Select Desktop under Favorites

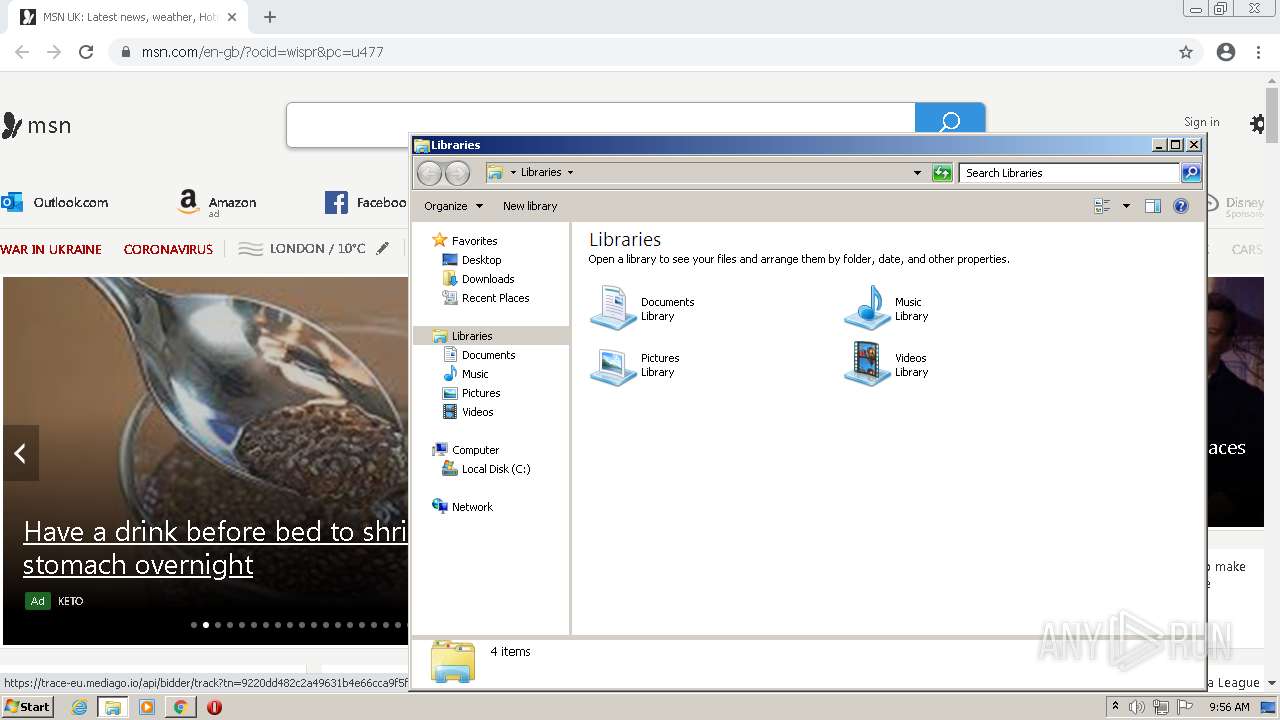pos(481,260)
